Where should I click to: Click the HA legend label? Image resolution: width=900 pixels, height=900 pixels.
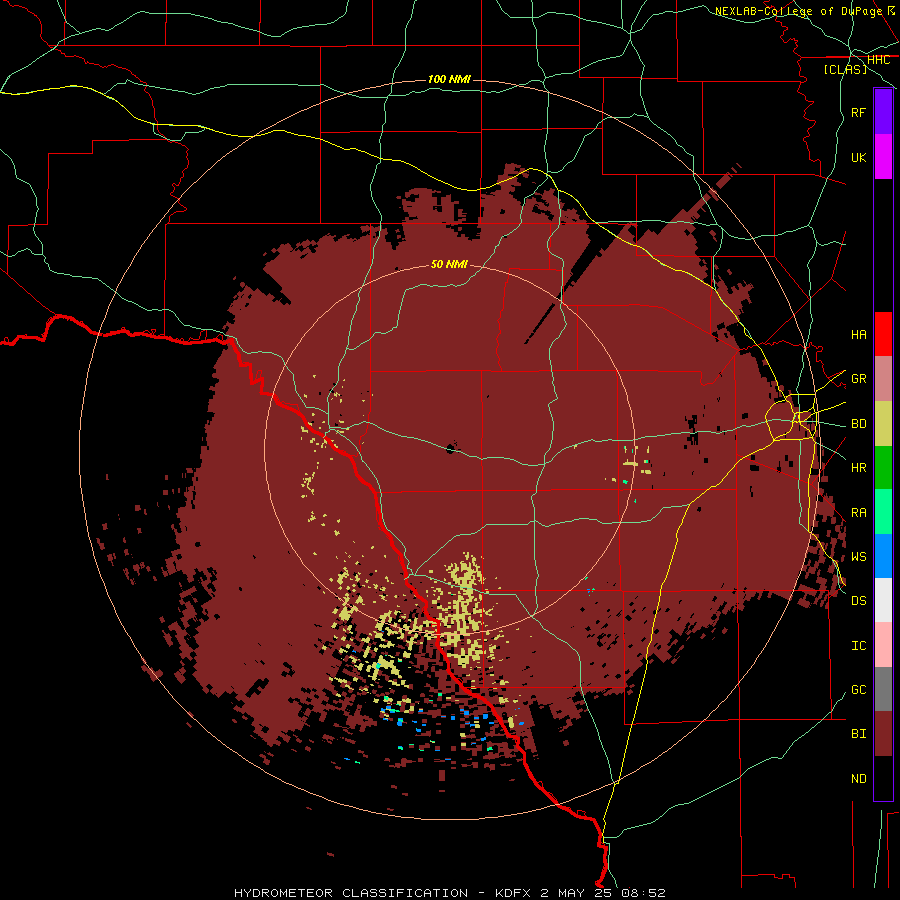(x=859, y=335)
